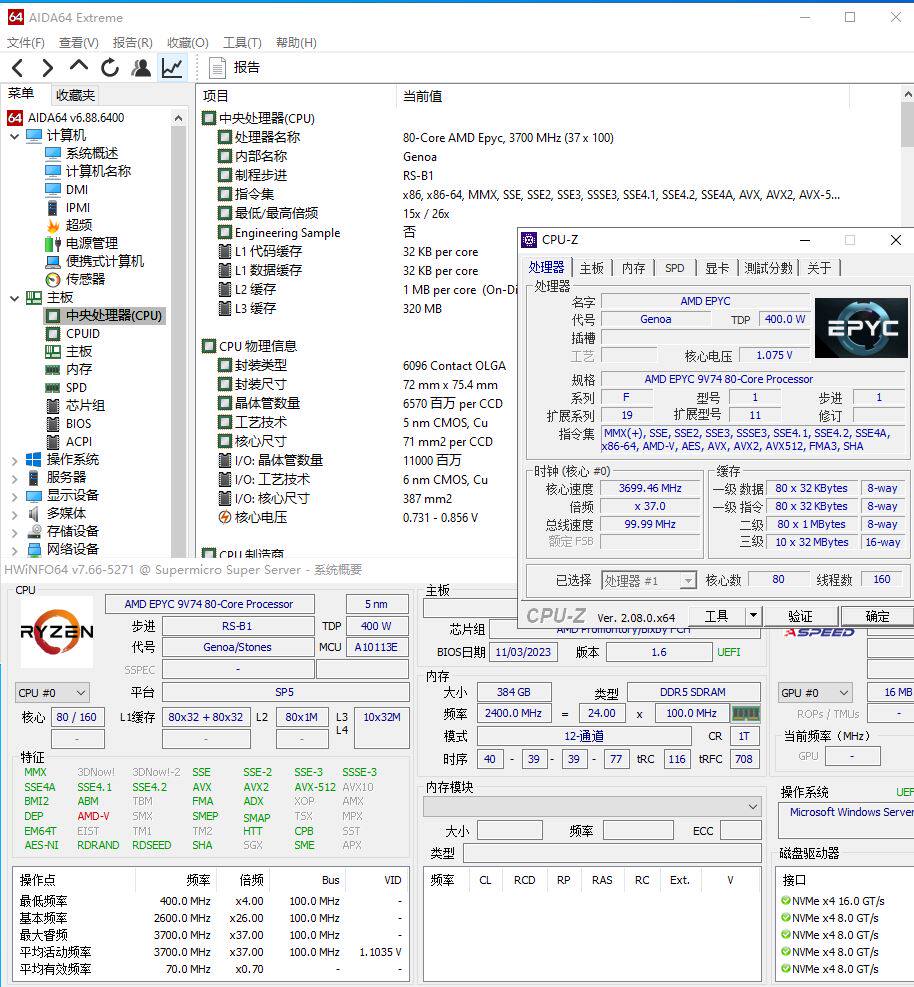The height and width of the screenshot is (987, 914).
Task: Close the CPU-Z window
Action: (x=896, y=240)
